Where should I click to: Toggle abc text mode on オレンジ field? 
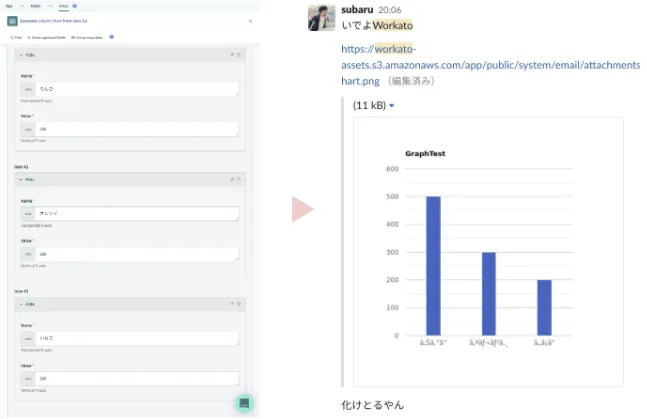tap(28, 213)
